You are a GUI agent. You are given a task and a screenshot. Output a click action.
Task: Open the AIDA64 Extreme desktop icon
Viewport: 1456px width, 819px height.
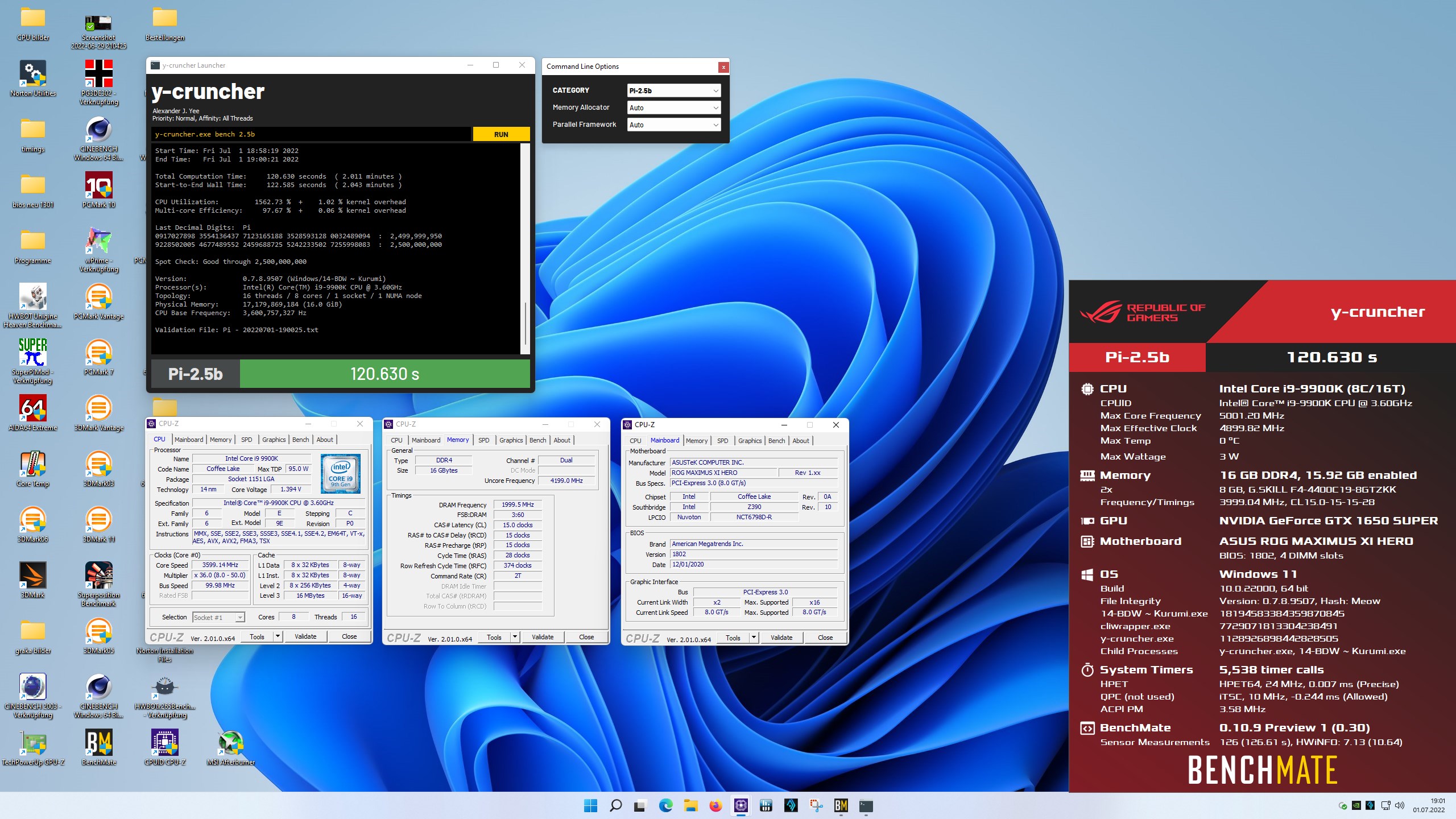pyautogui.click(x=33, y=413)
